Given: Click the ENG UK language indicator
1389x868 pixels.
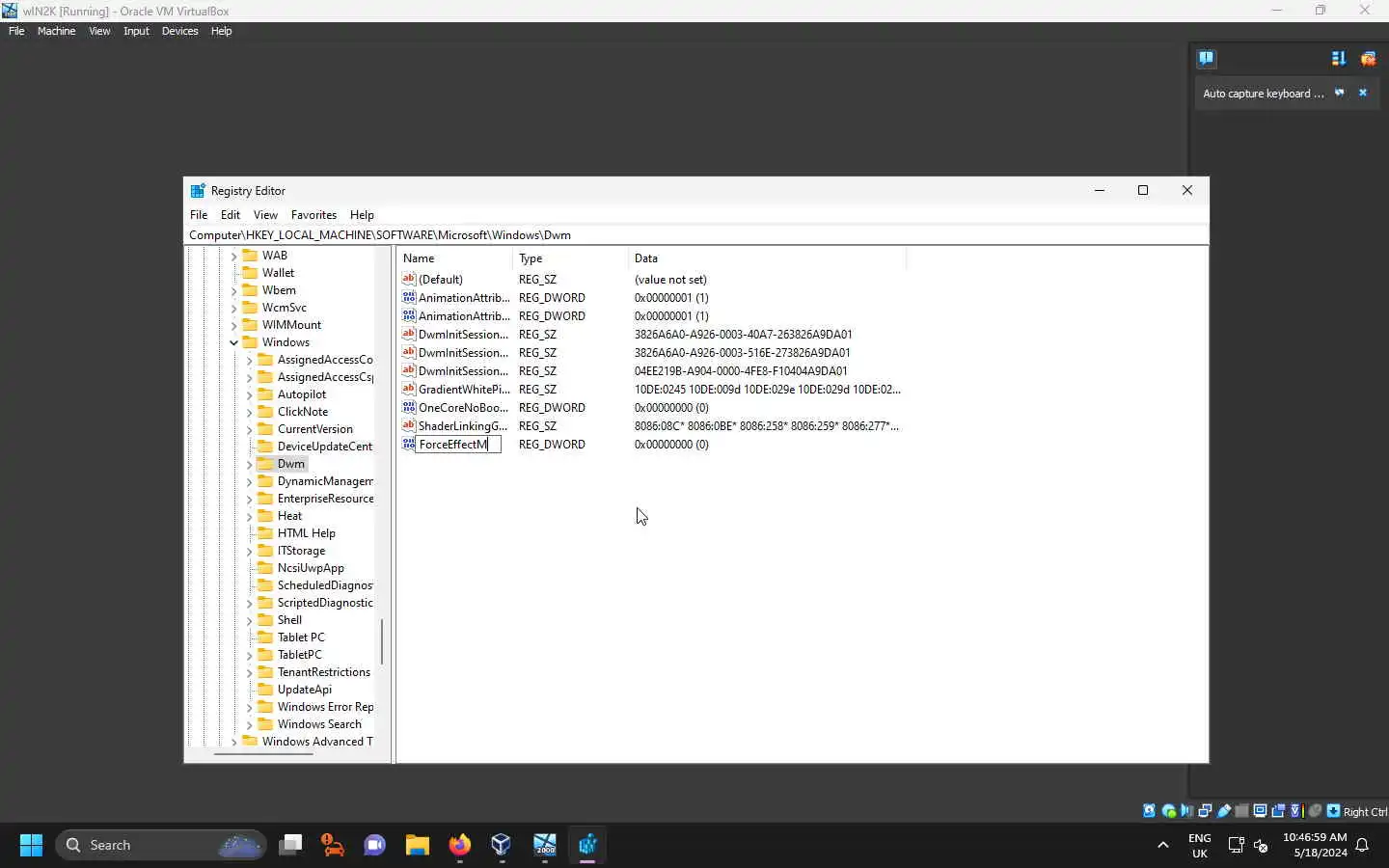Looking at the screenshot, I should click(x=1200, y=845).
